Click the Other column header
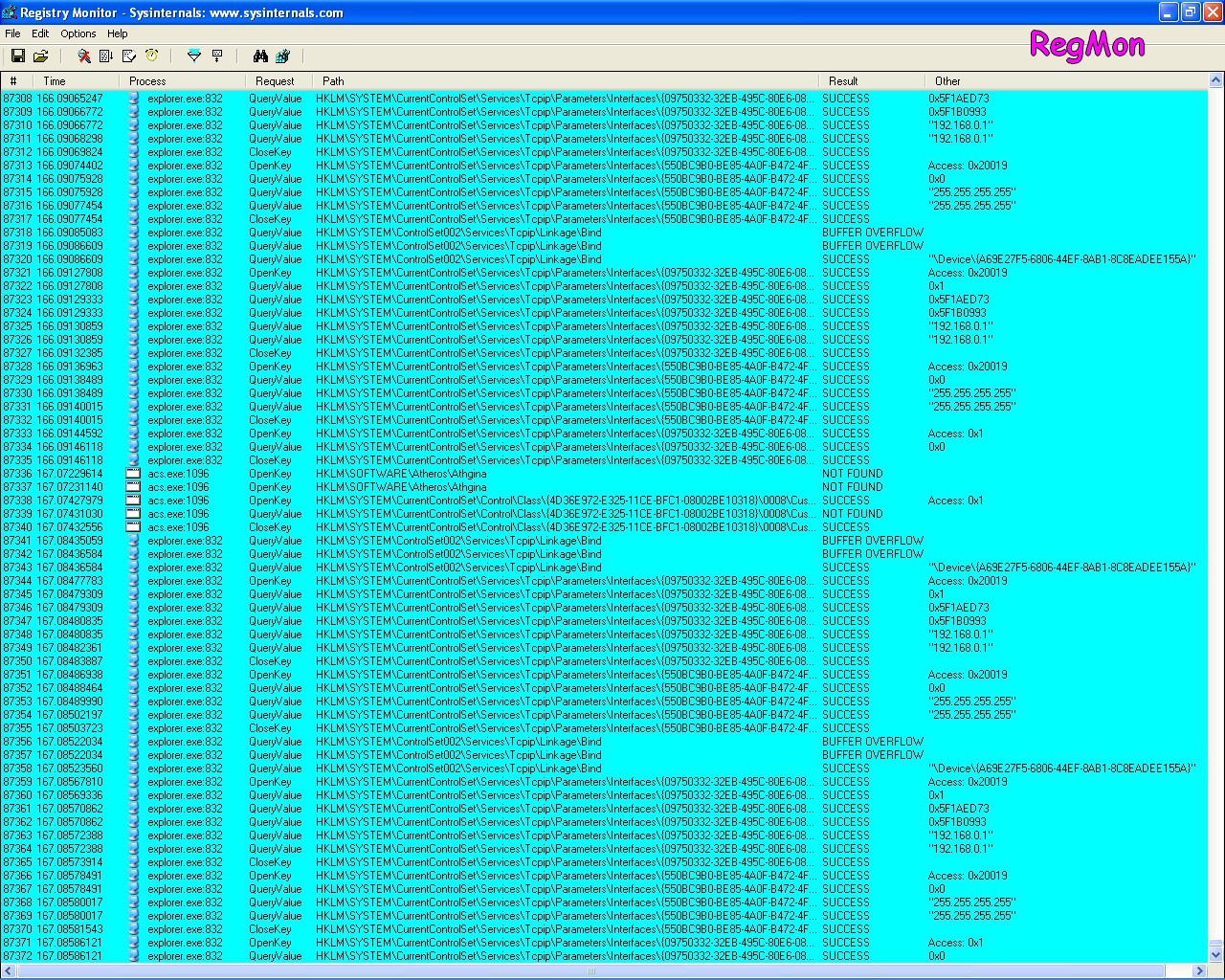The height and width of the screenshot is (980, 1225). pos(1065,81)
